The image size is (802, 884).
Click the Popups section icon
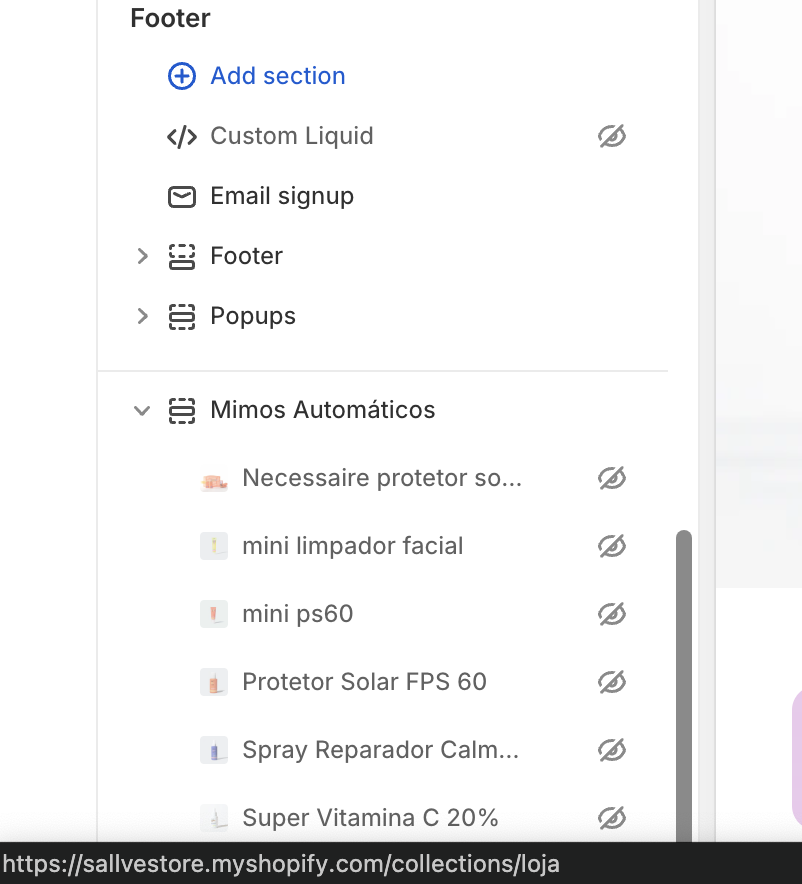click(181, 316)
